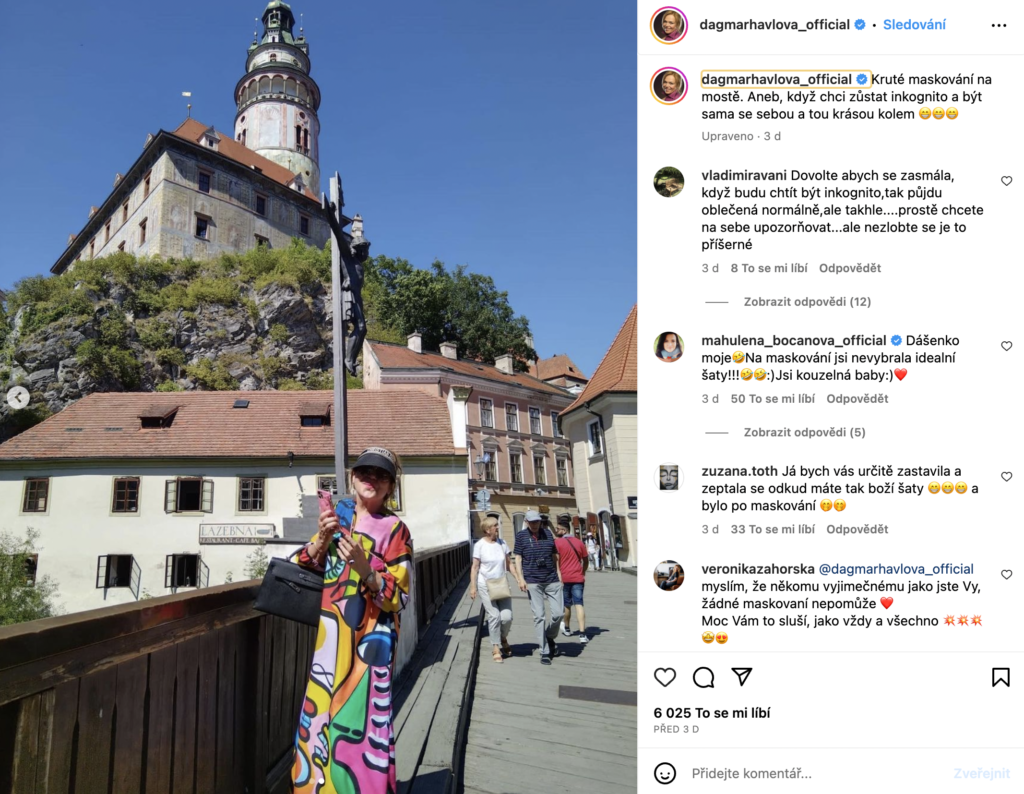Like mahulena_bocanova_official's comment
This screenshot has width=1024, height=794.
tap(1006, 345)
